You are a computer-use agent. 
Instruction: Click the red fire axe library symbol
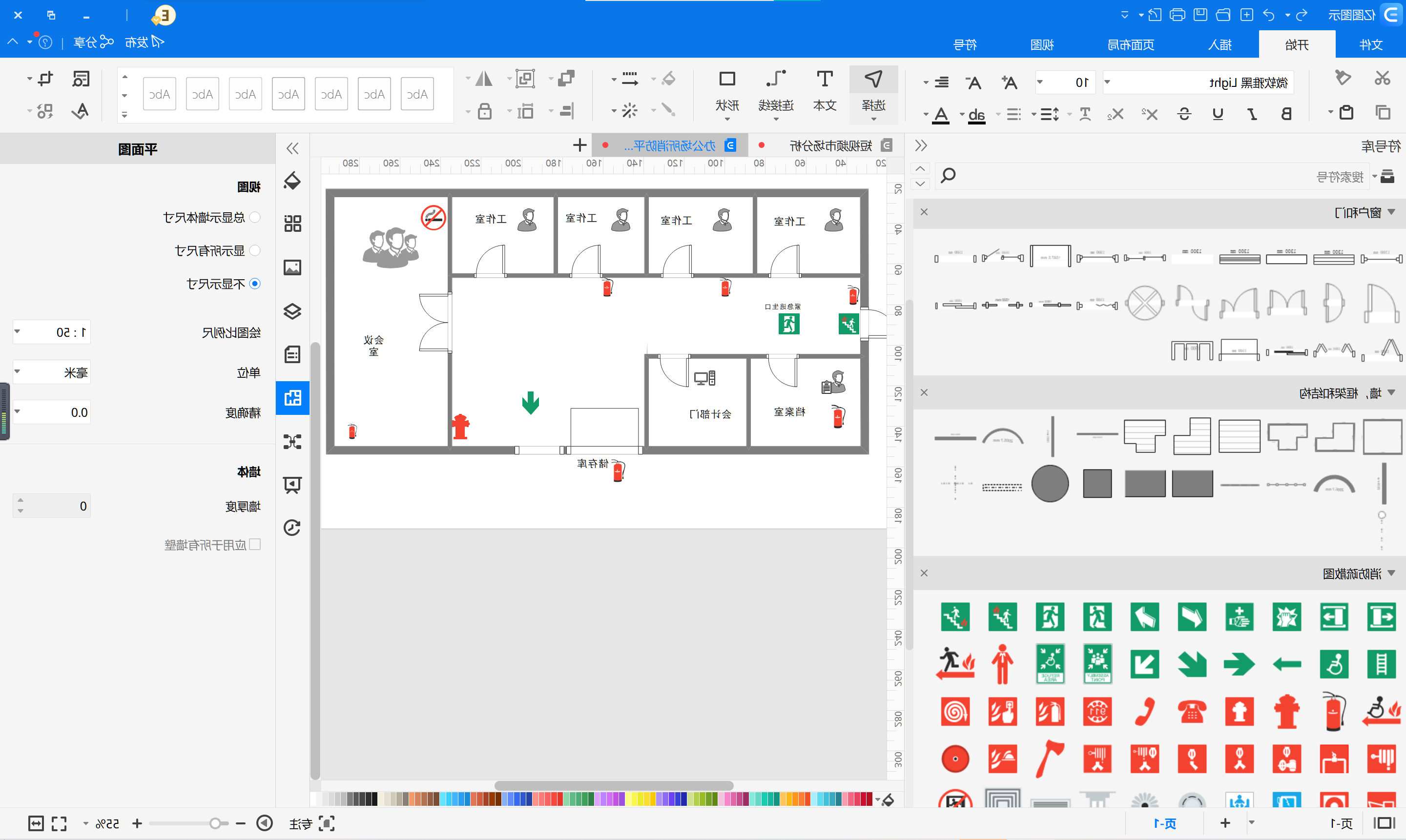coord(1050,759)
